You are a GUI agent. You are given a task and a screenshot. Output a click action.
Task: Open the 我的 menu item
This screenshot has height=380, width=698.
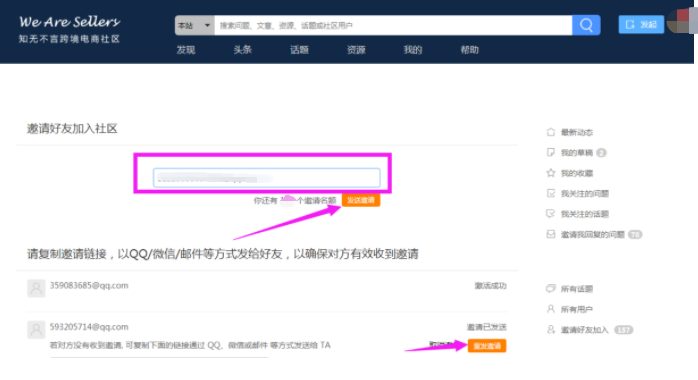pos(413,50)
